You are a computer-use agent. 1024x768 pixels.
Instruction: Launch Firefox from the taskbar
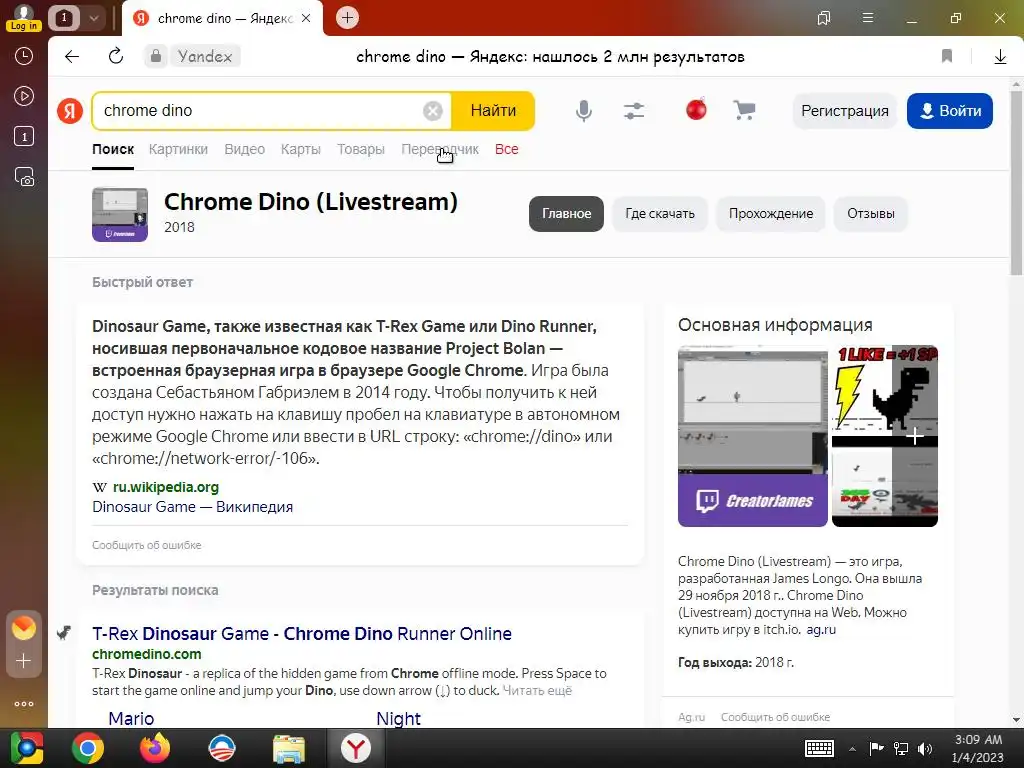155,748
